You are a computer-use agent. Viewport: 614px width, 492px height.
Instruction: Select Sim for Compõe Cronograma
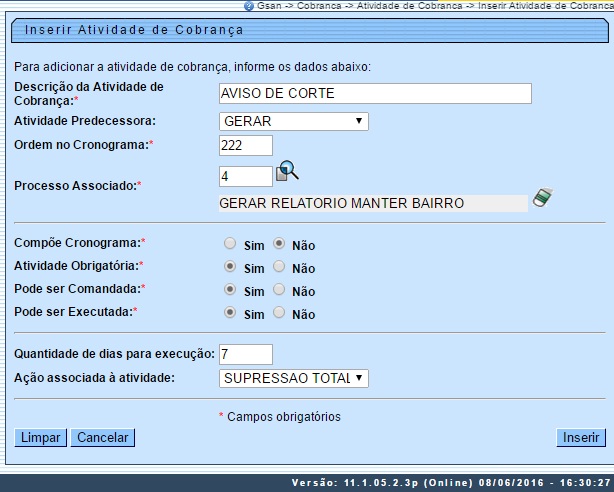point(230,243)
